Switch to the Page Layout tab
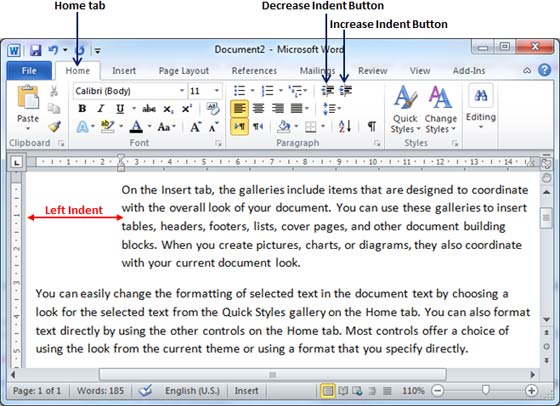The height and width of the screenshot is (406, 560). pos(184,71)
